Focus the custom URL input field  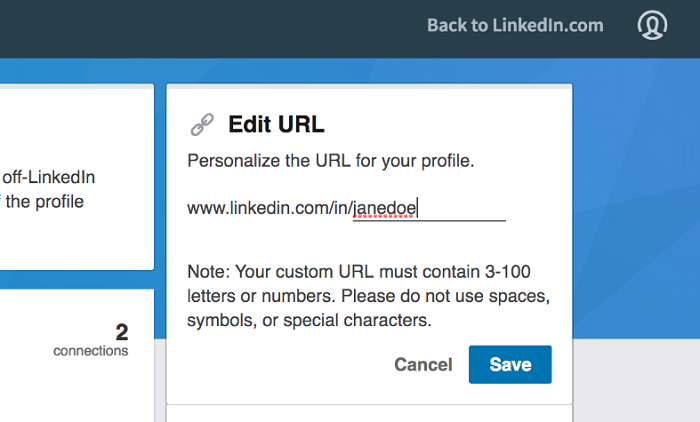point(460,208)
